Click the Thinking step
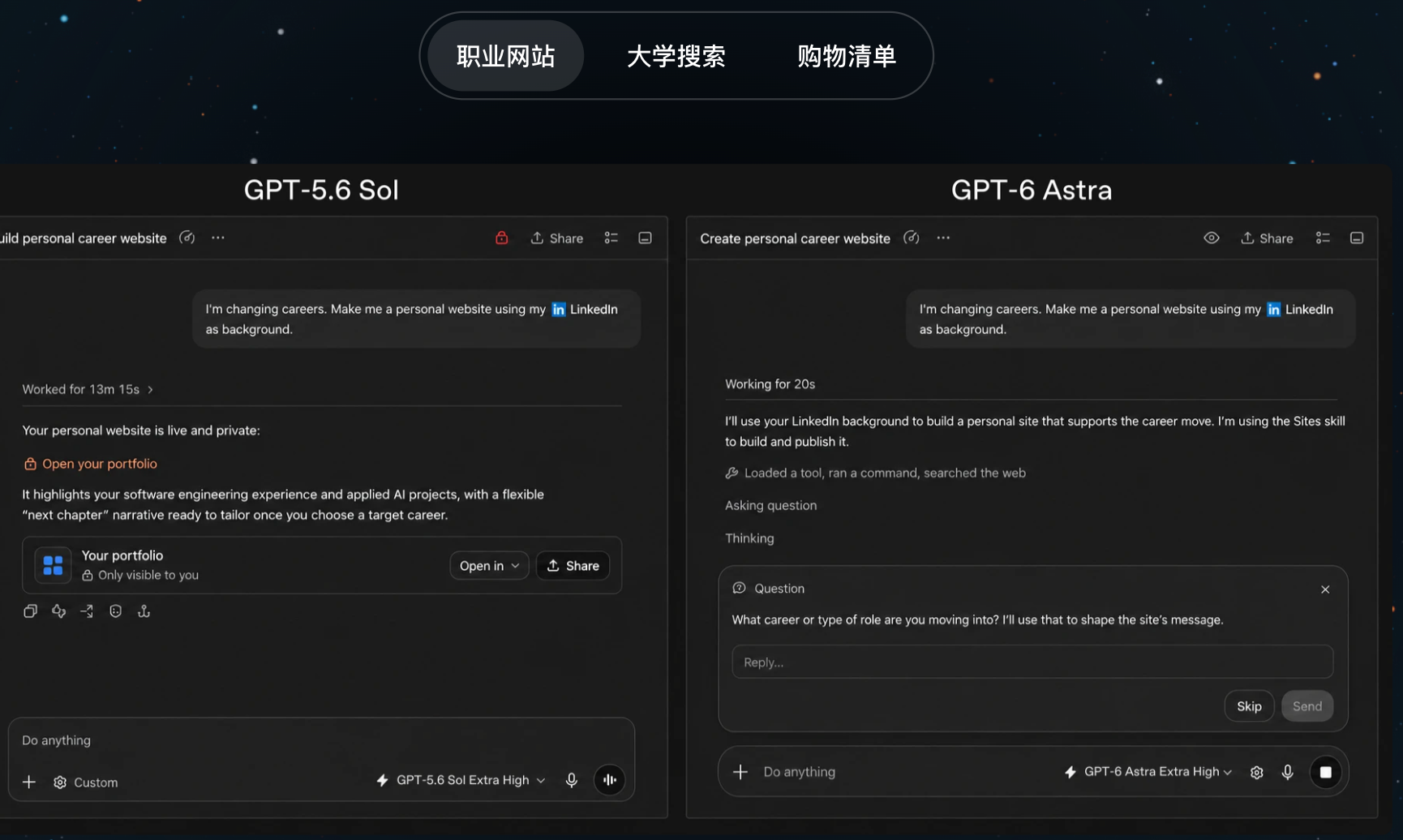 750,538
